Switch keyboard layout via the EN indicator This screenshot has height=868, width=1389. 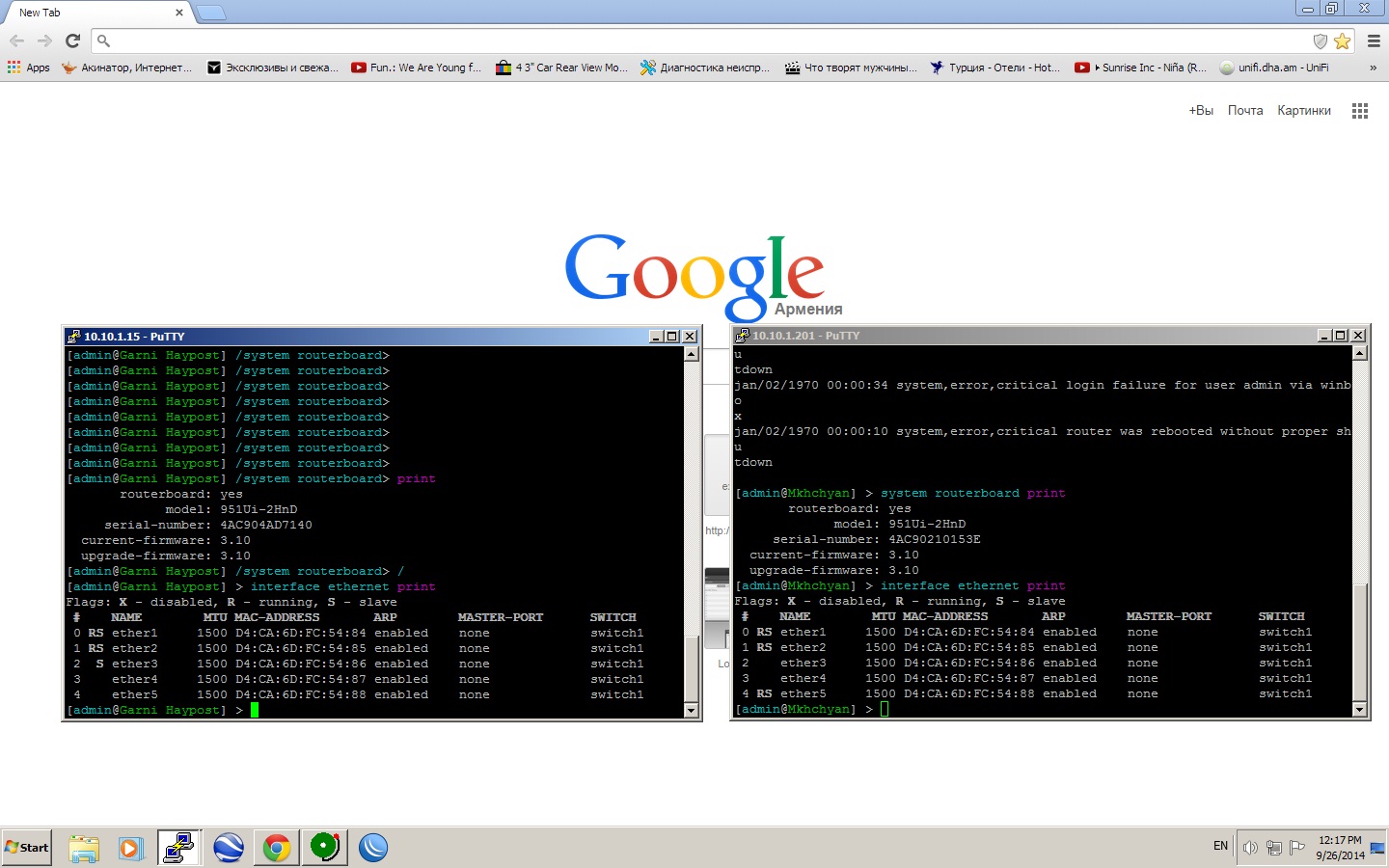coord(1219,846)
